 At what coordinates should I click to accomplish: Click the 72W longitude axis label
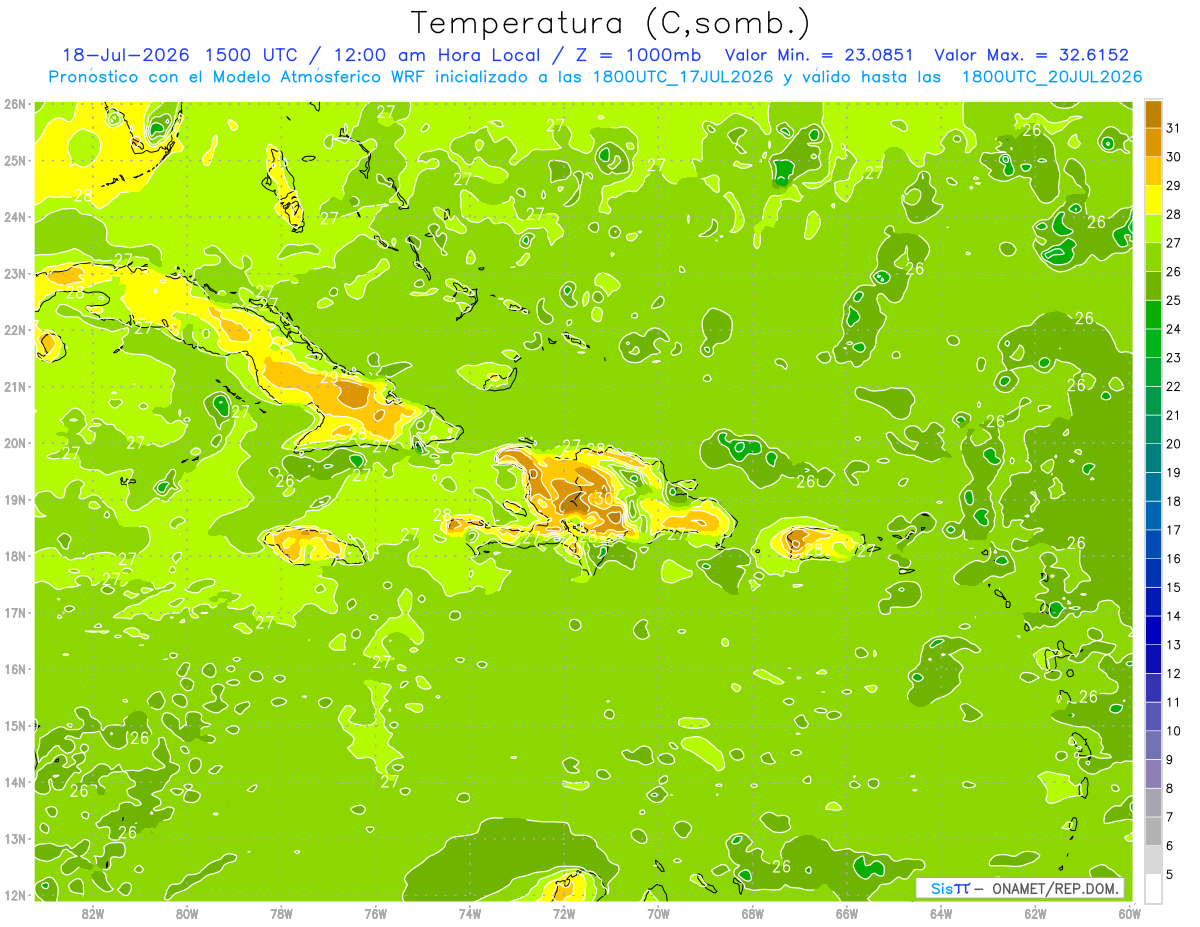pyautogui.click(x=564, y=913)
